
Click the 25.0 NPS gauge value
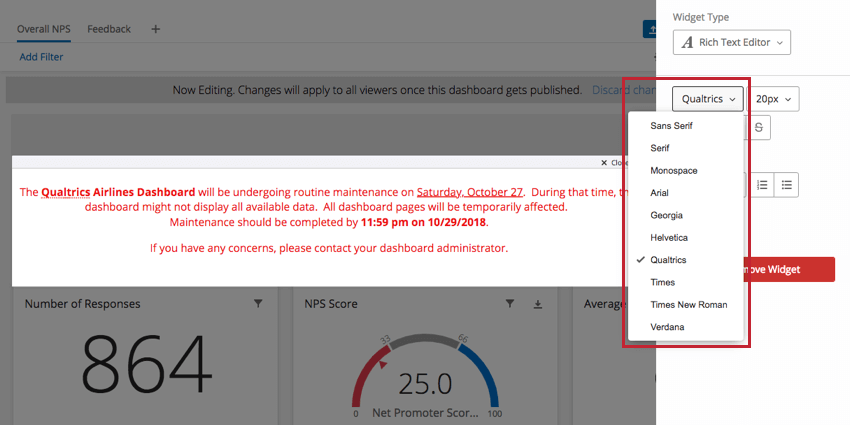pos(426,384)
